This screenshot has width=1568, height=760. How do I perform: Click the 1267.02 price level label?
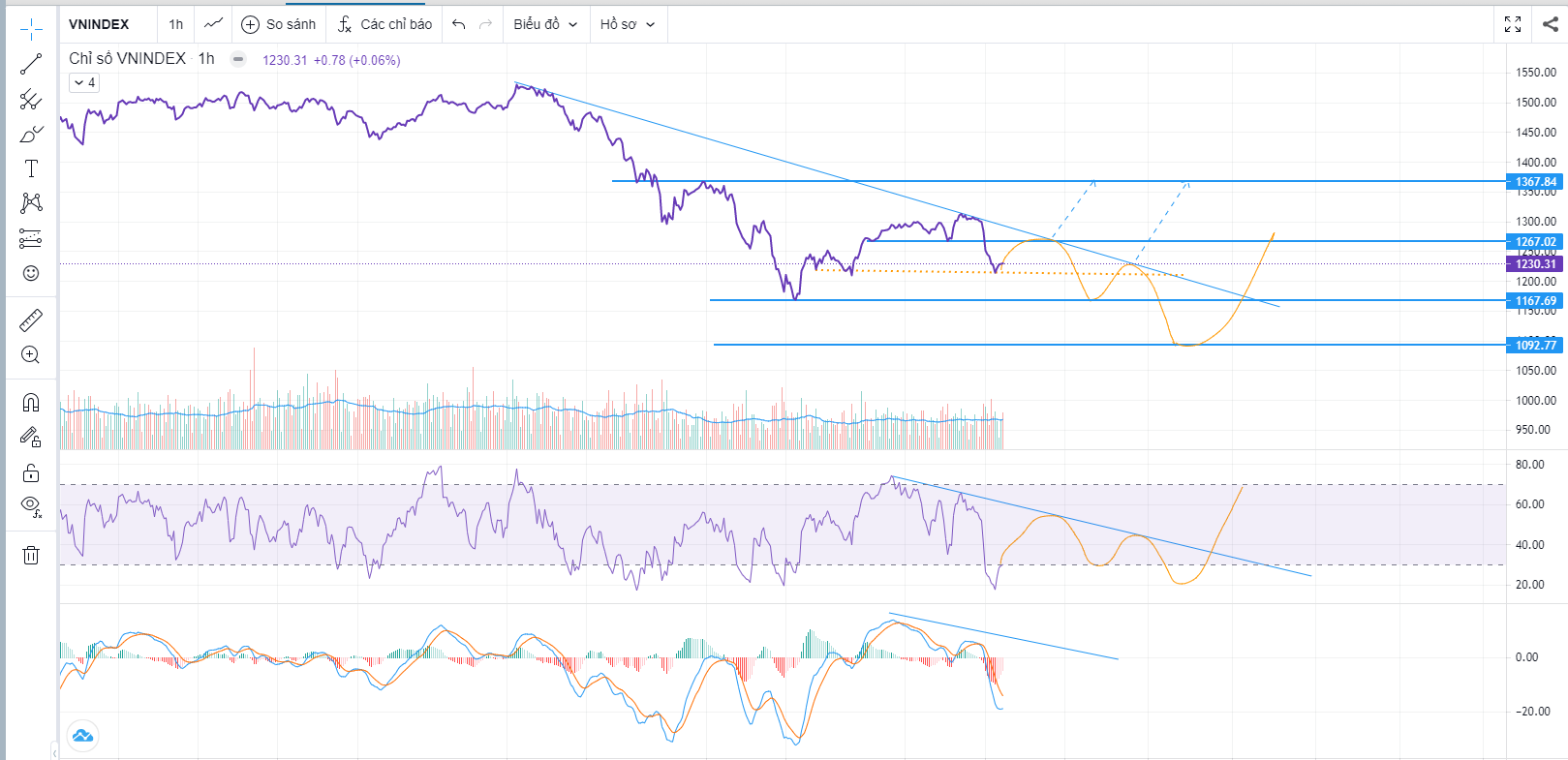click(1535, 242)
